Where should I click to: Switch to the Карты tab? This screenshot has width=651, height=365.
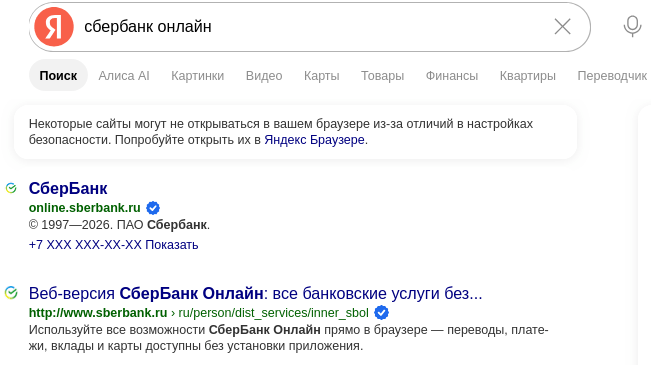point(322,76)
